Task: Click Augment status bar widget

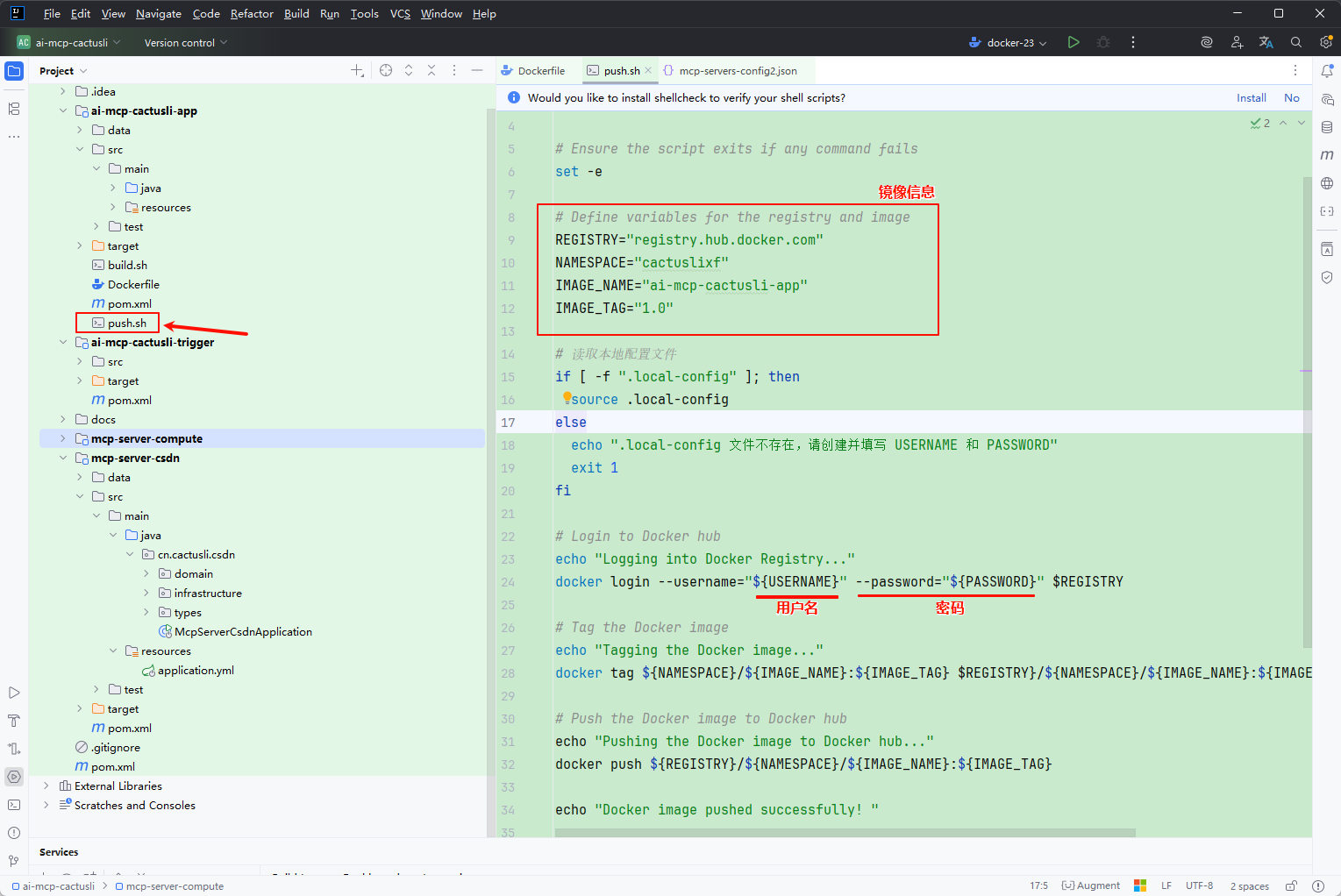Action: tap(1091, 885)
